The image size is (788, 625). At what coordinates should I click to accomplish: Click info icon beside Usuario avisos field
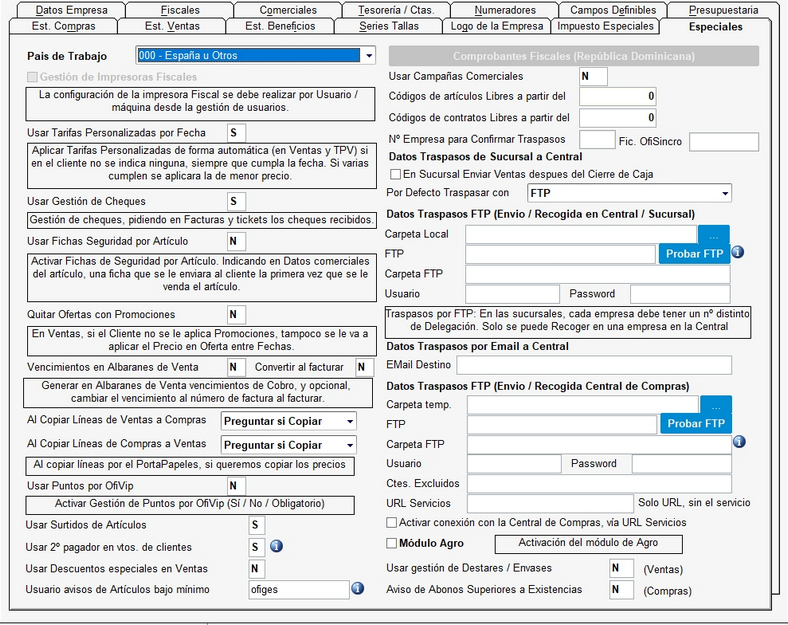[358, 588]
